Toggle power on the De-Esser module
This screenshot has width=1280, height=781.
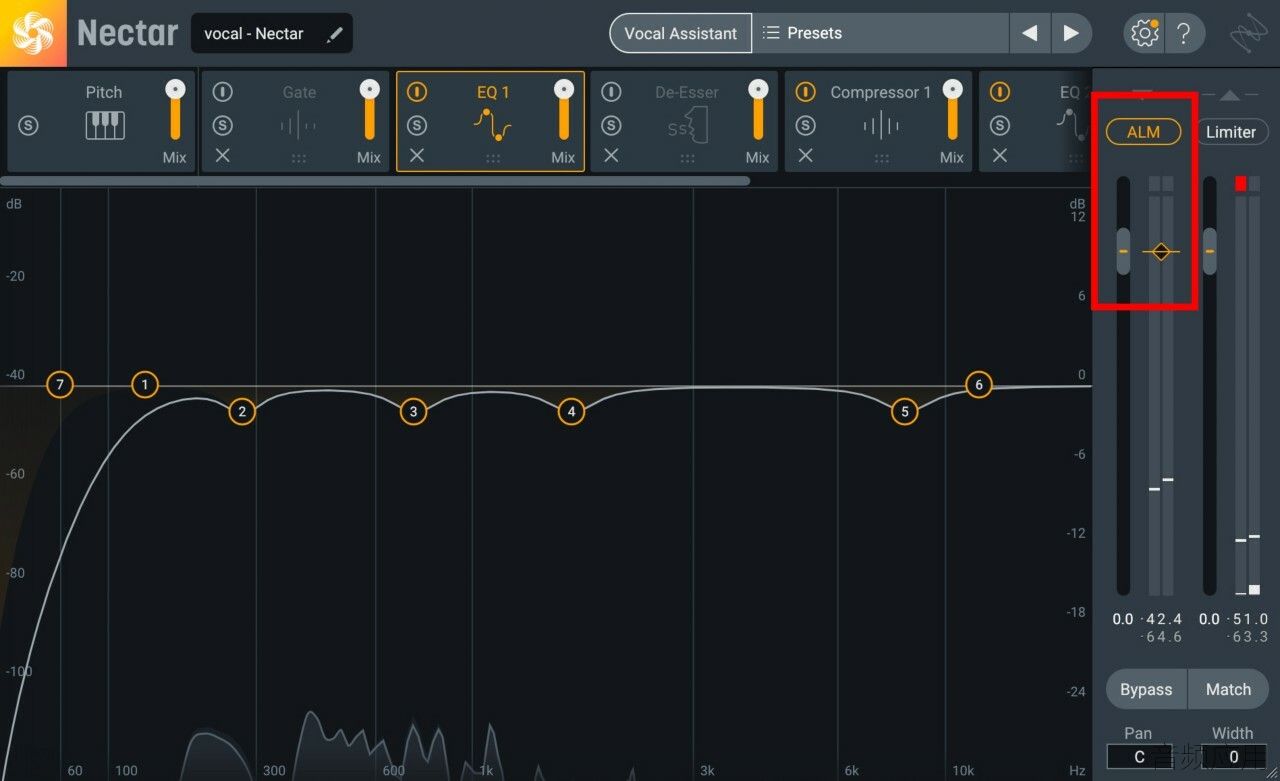[611, 92]
